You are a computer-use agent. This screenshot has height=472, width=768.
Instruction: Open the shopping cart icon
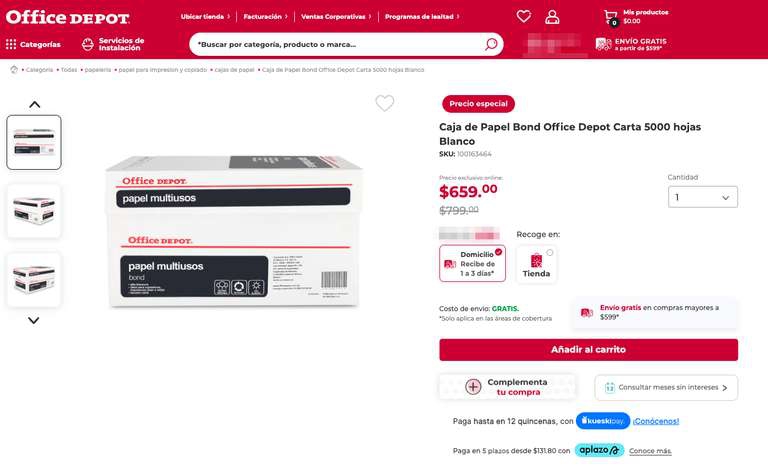(x=611, y=17)
